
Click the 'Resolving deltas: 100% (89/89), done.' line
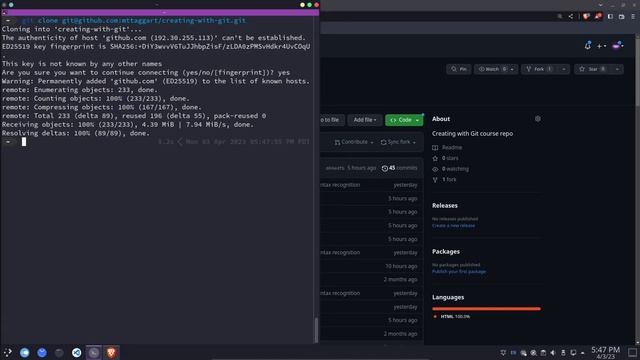point(76,133)
